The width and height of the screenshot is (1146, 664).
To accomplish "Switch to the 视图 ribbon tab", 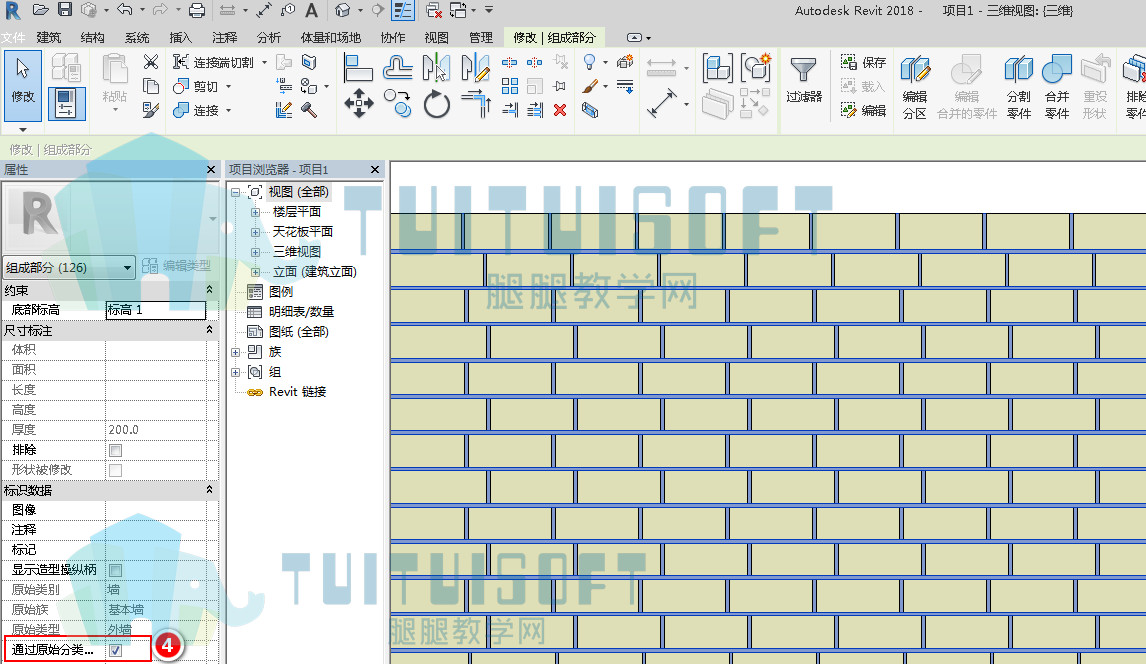I will tap(436, 37).
